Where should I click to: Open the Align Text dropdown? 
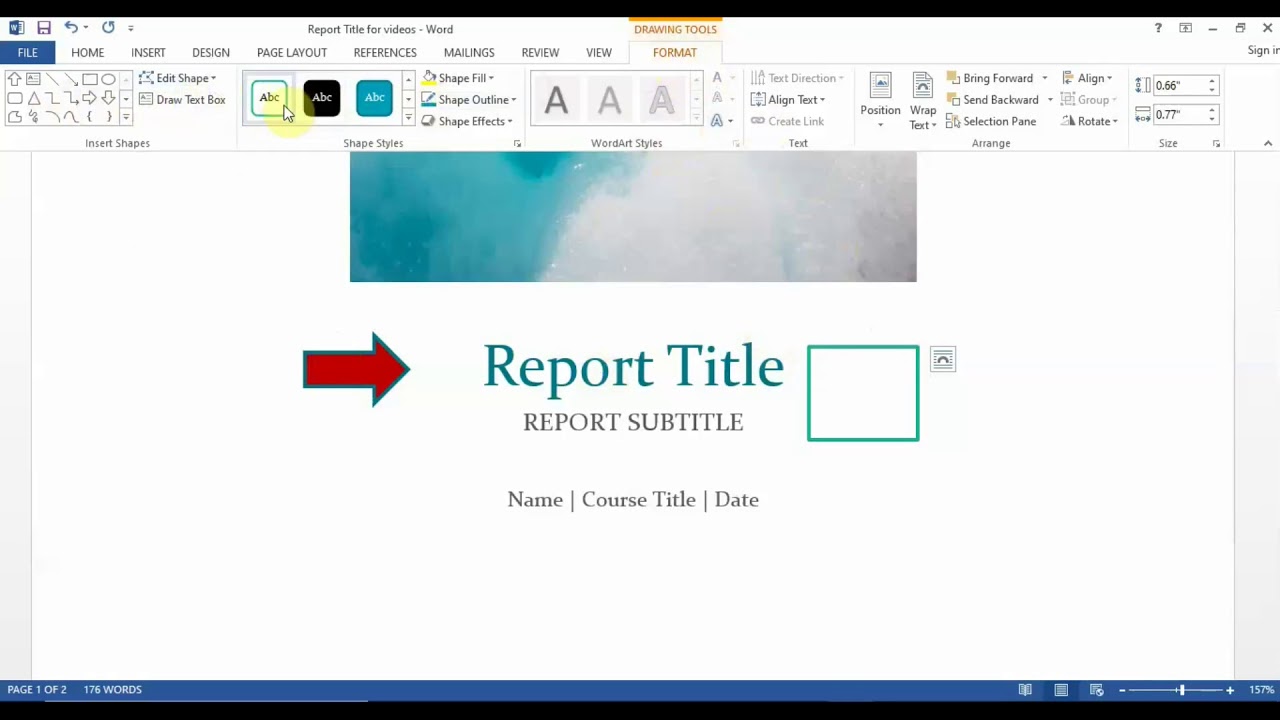[788, 100]
